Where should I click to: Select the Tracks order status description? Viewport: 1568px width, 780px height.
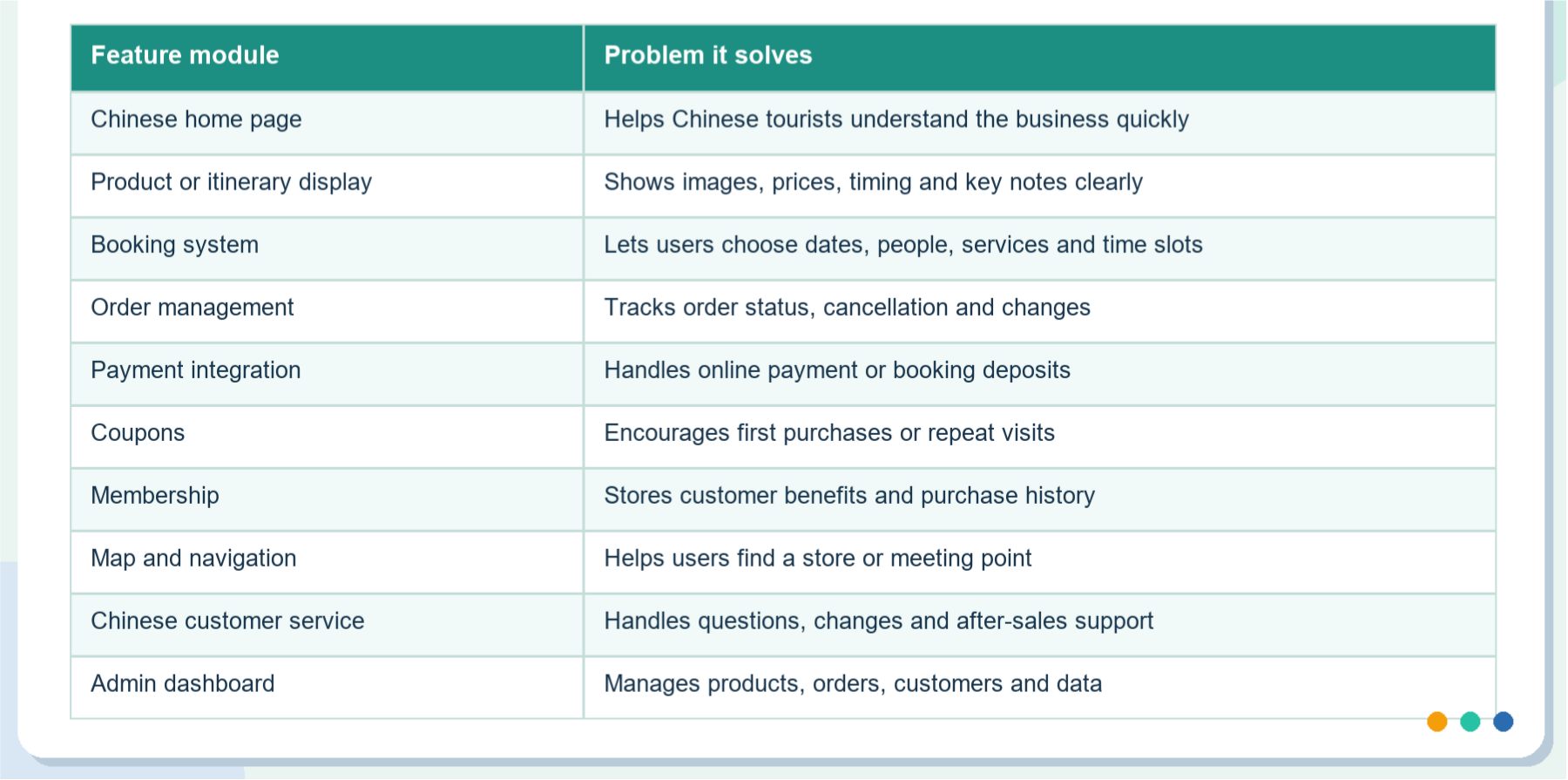tap(847, 308)
